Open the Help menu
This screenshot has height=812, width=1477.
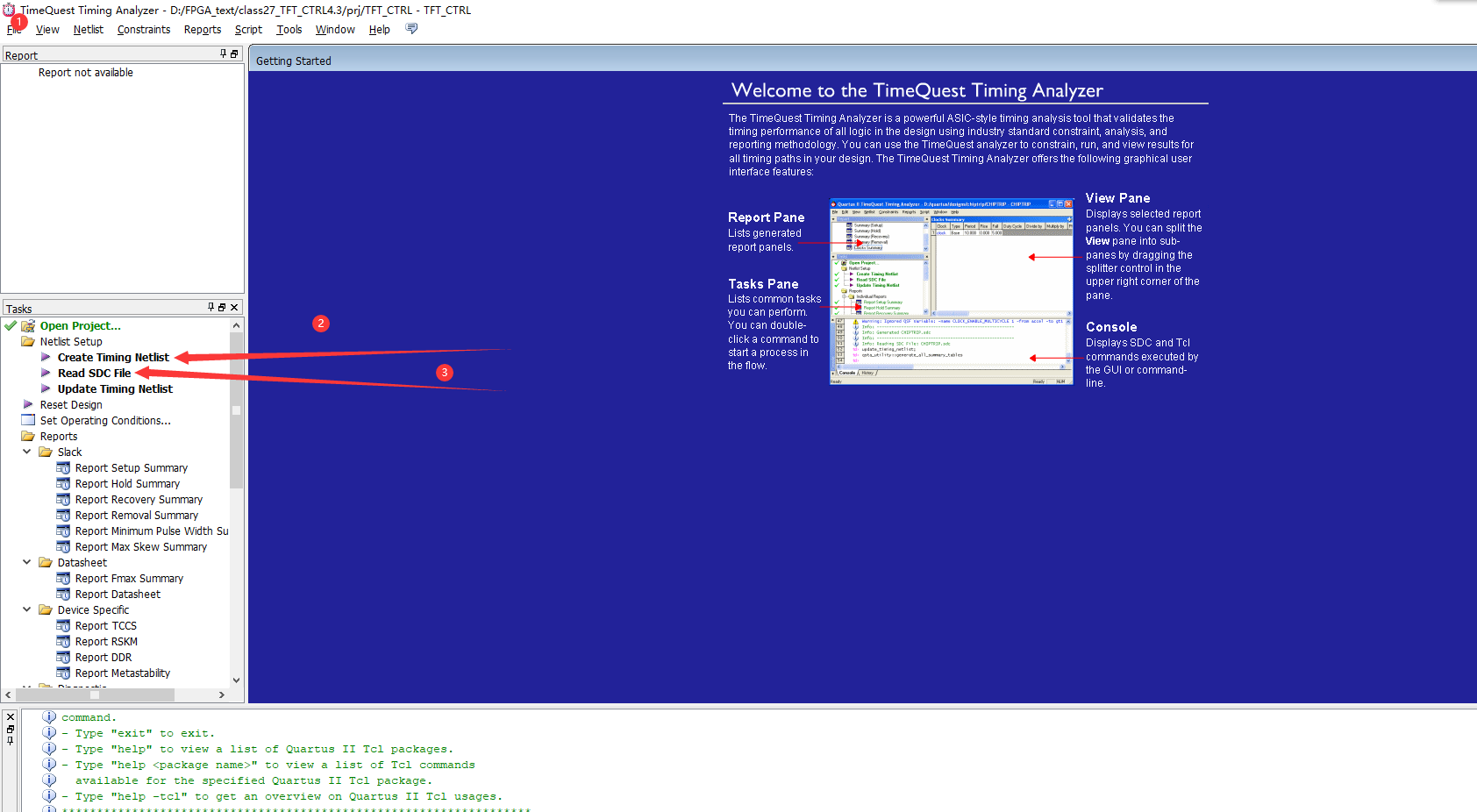379,30
